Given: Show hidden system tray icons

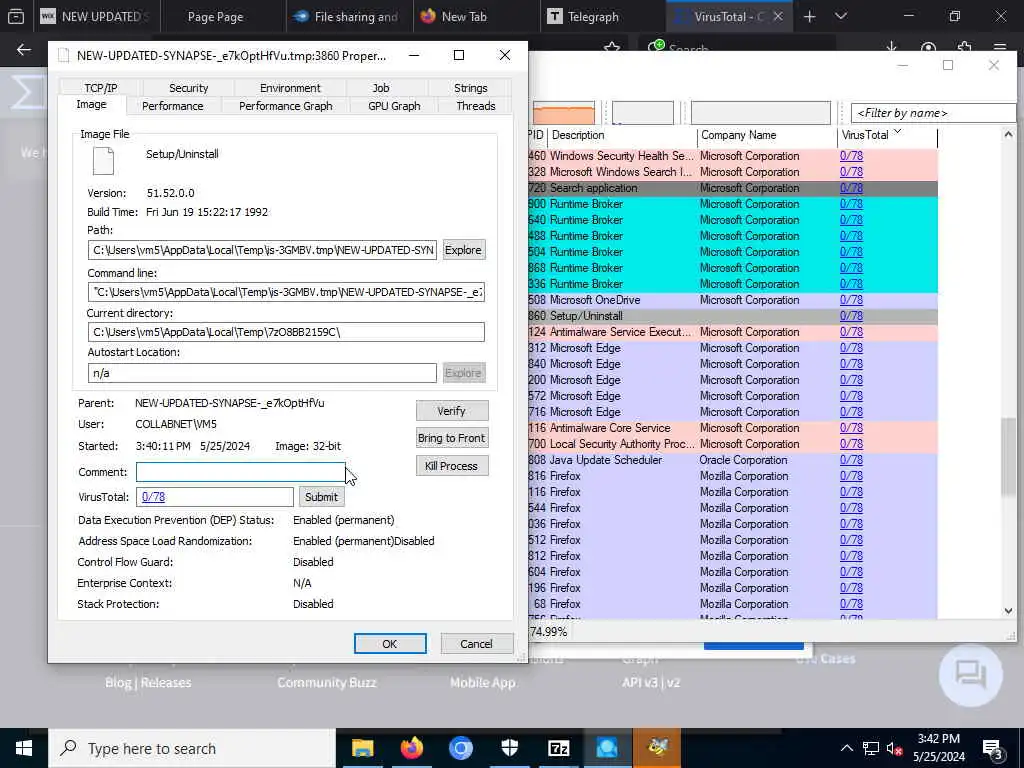Looking at the screenshot, I should click(x=846, y=748).
